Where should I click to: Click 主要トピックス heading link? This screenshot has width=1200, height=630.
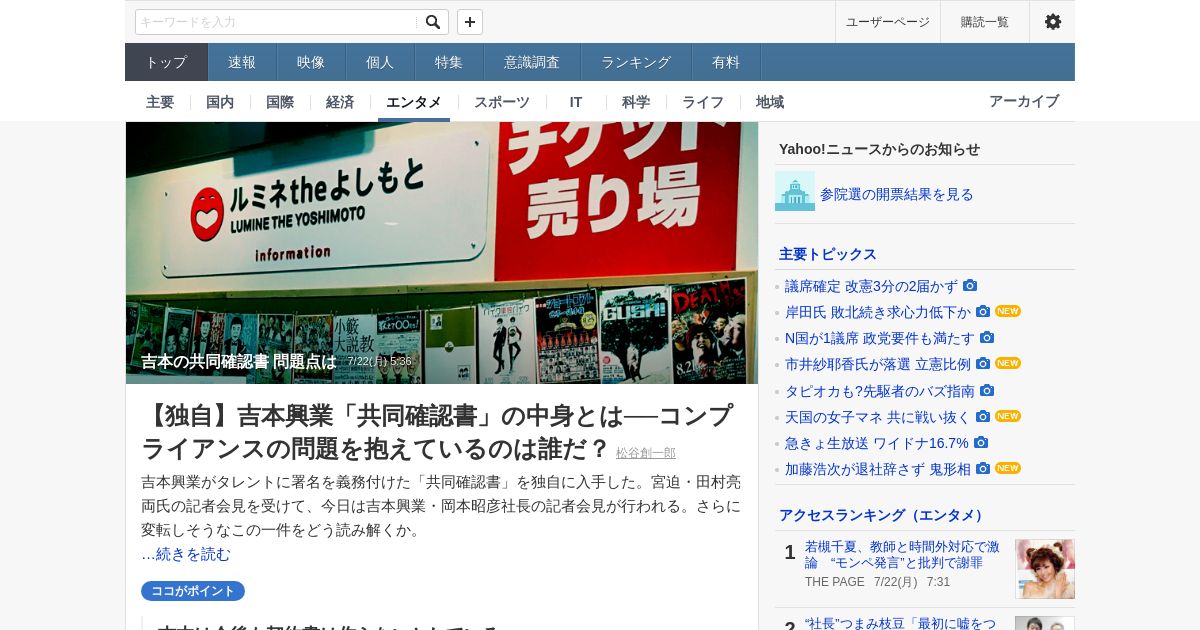[828, 254]
